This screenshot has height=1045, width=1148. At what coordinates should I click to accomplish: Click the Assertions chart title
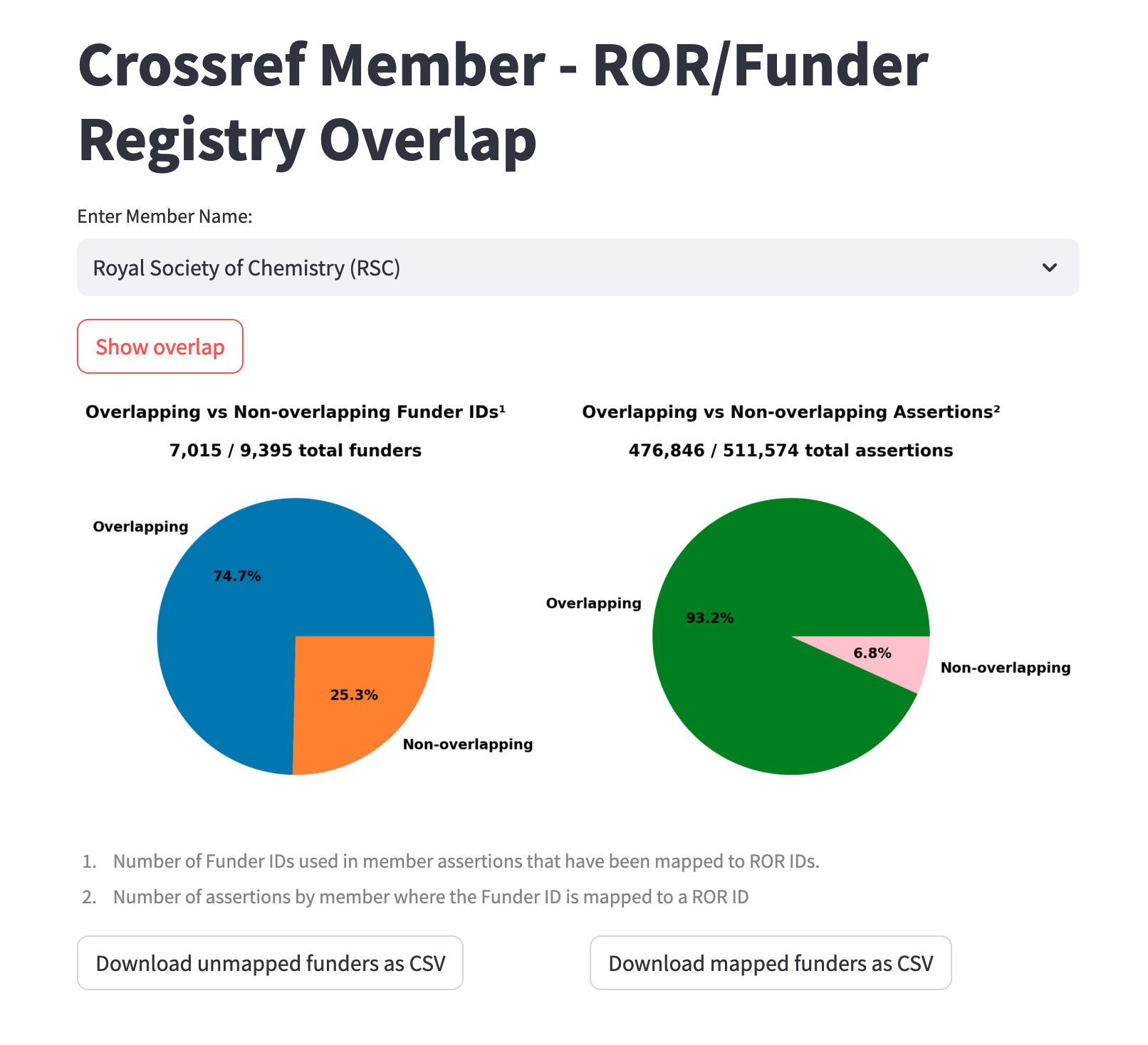790,412
